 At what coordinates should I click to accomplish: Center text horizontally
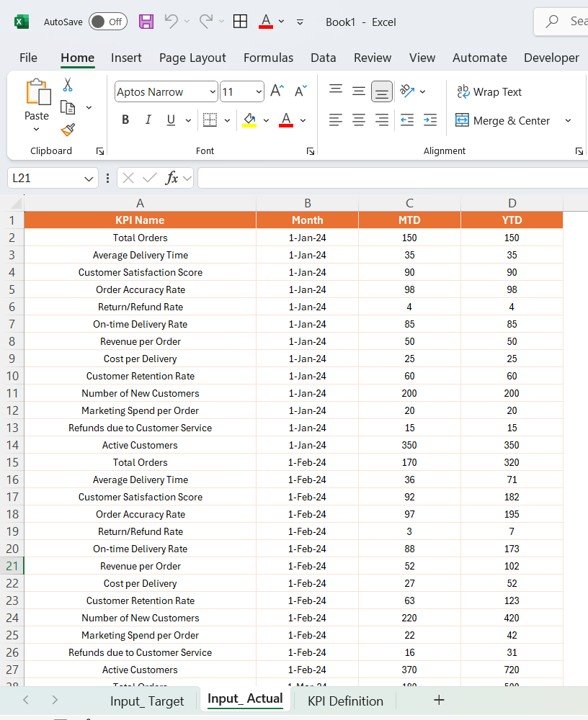(x=358, y=120)
